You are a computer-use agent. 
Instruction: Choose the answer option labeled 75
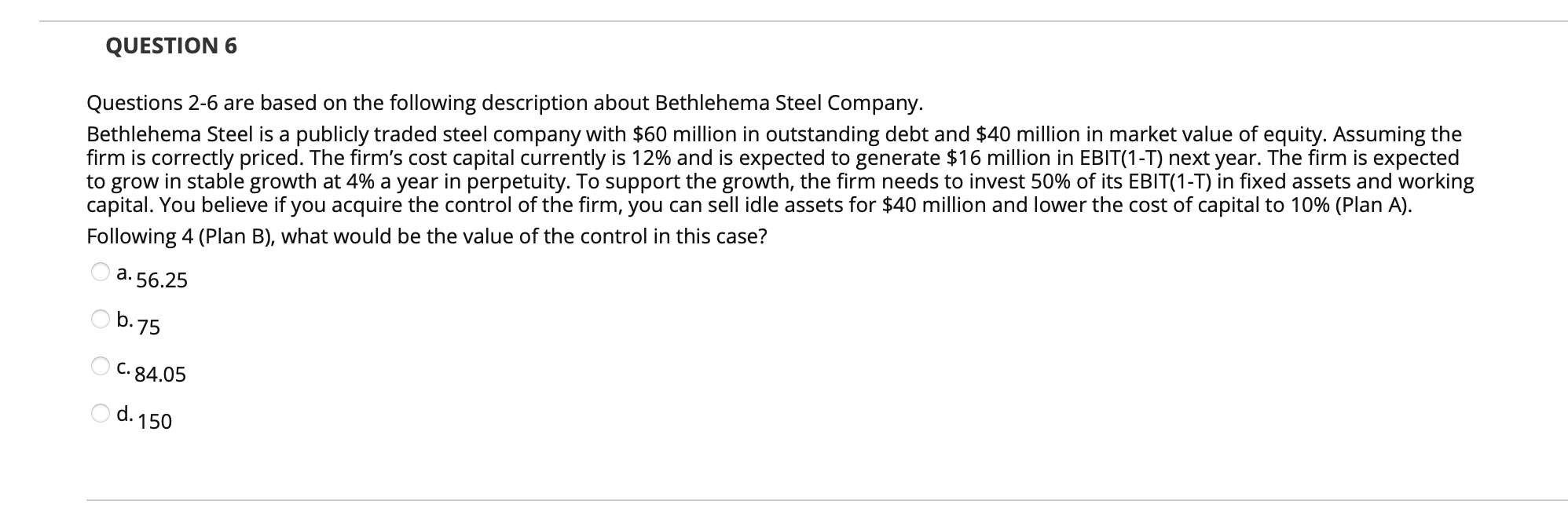coord(150,327)
